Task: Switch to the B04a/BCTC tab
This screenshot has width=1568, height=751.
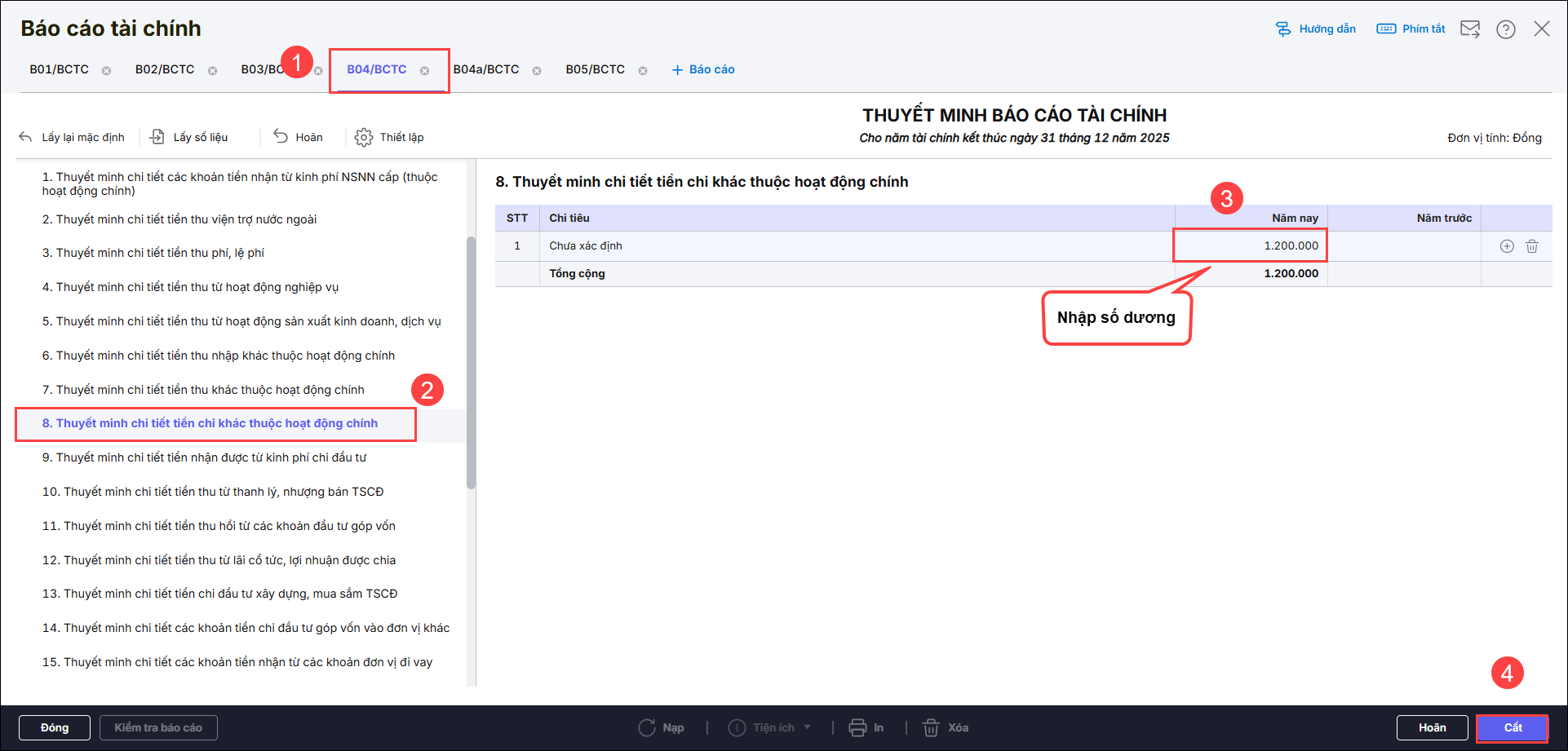Action: click(x=486, y=69)
